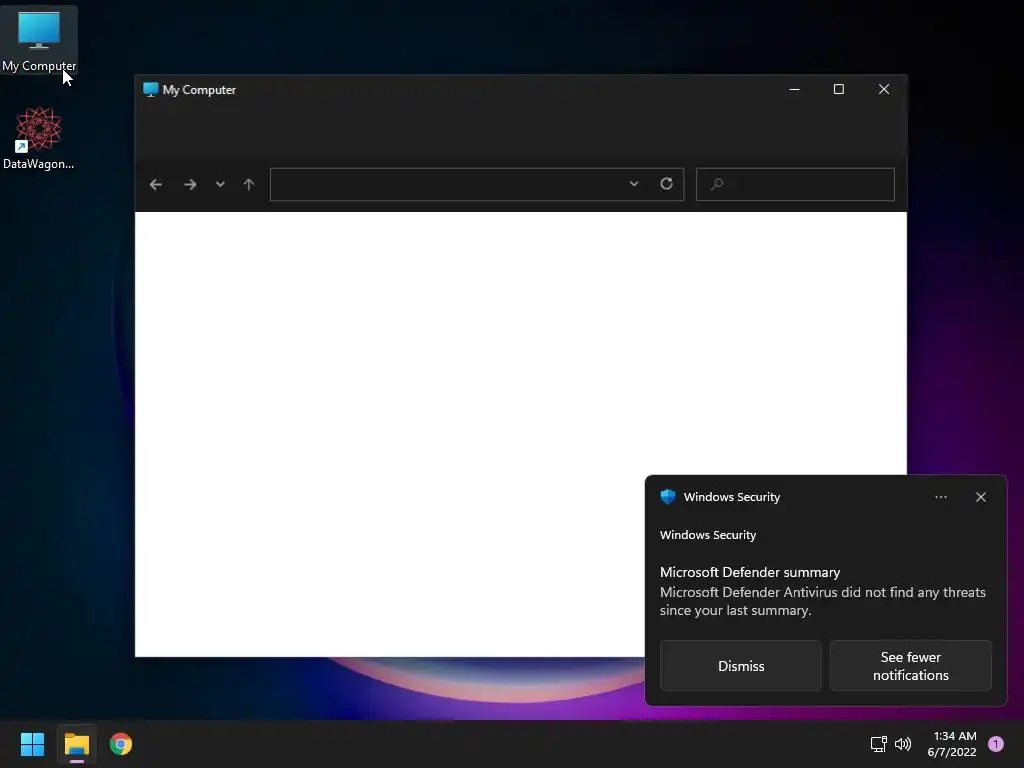Dismiss the Microsoft Defender summary
1024x768 pixels.
(741, 666)
